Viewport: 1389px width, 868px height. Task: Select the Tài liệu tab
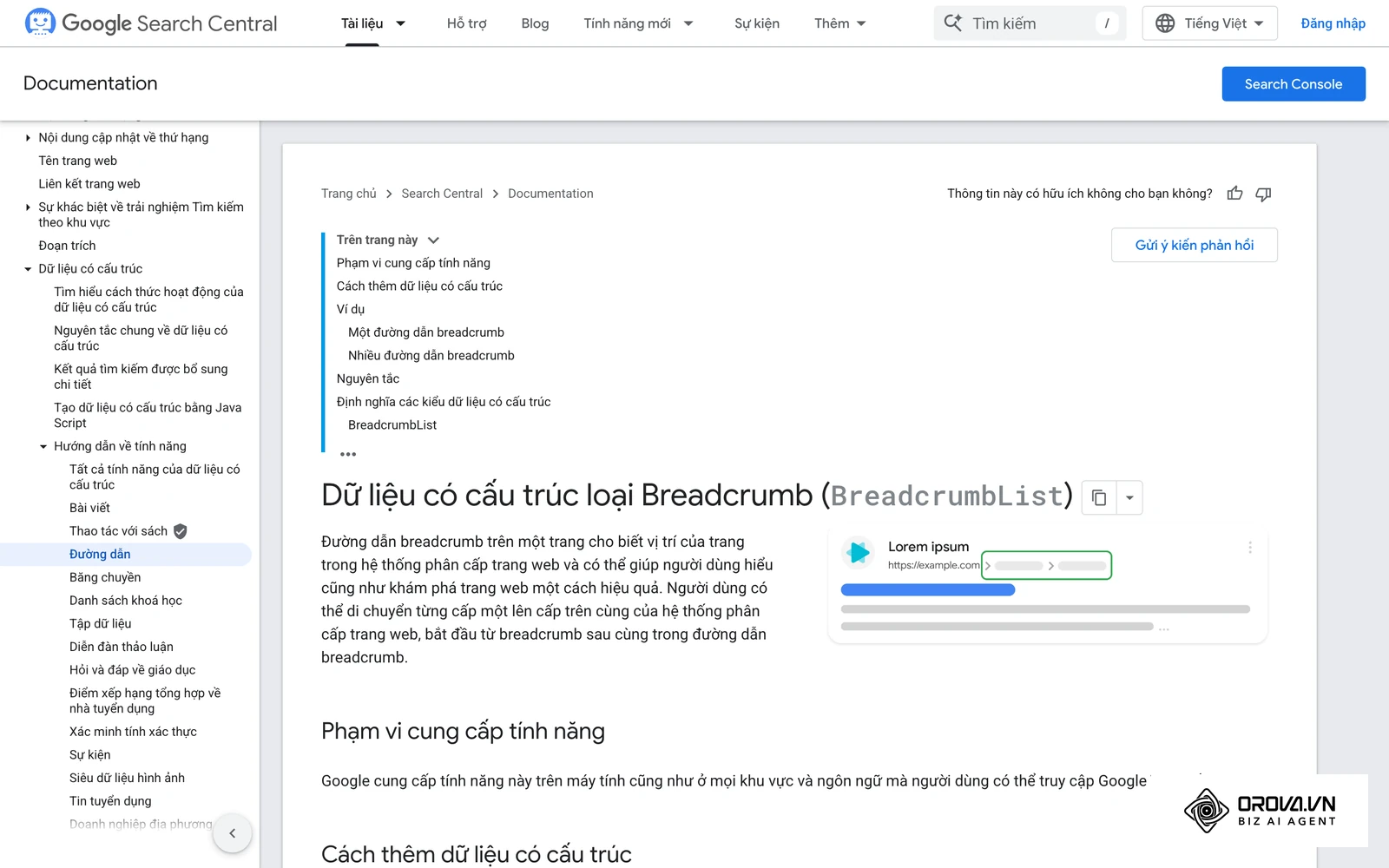(x=362, y=23)
